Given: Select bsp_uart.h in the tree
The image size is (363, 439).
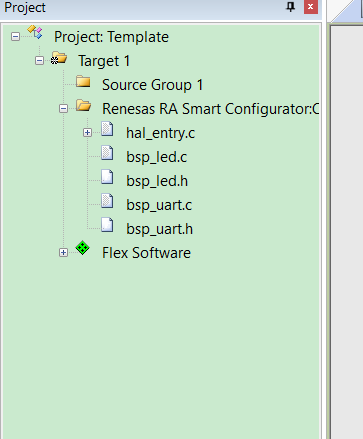Looking at the screenshot, I should [160, 229].
